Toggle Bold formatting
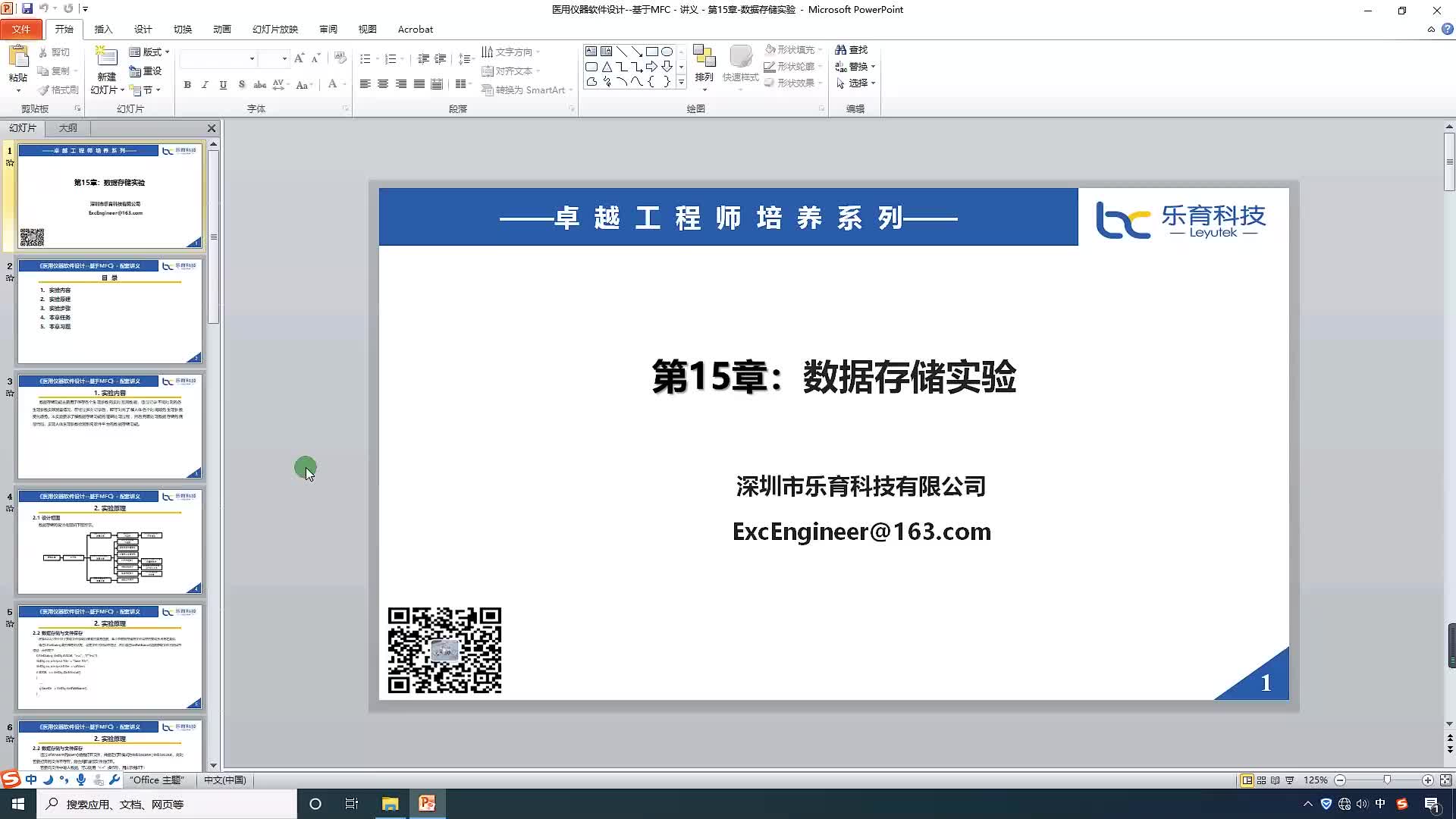The width and height of the screenshot is (1456, 819). [187, 85]
